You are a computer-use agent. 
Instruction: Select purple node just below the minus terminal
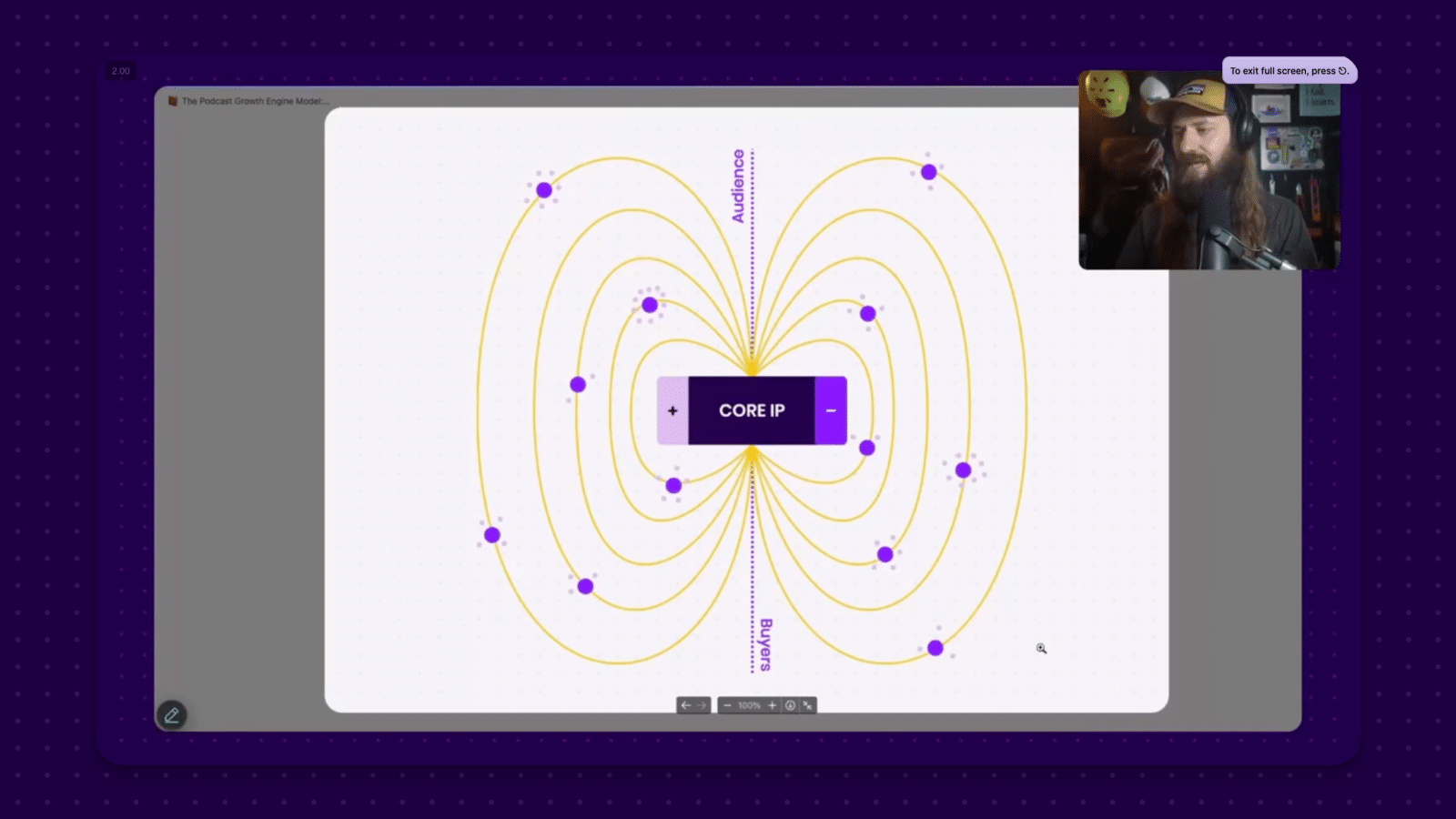click(867, 448)
